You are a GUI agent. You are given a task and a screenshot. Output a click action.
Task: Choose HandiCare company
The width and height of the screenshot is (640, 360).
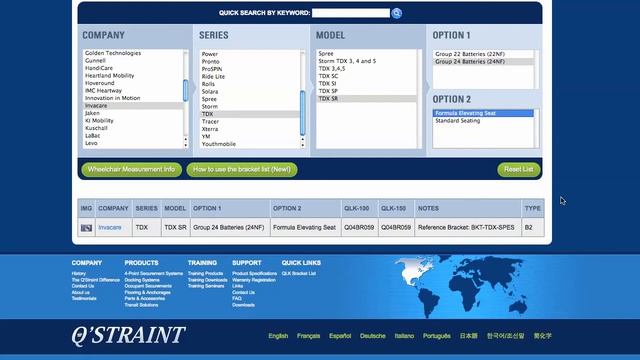(x=99, y=68)
